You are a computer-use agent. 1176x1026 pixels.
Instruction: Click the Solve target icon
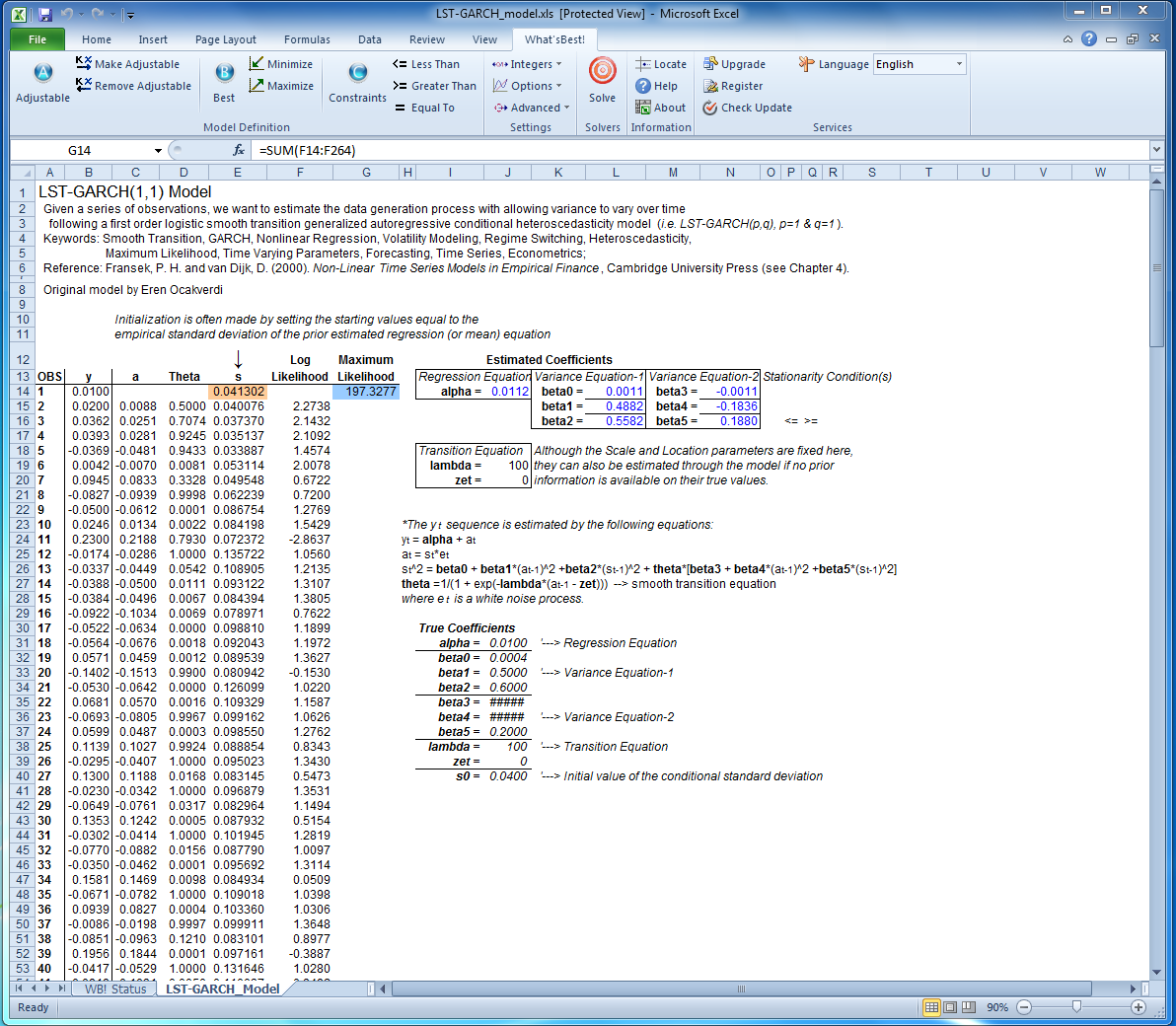pos(602,72)
